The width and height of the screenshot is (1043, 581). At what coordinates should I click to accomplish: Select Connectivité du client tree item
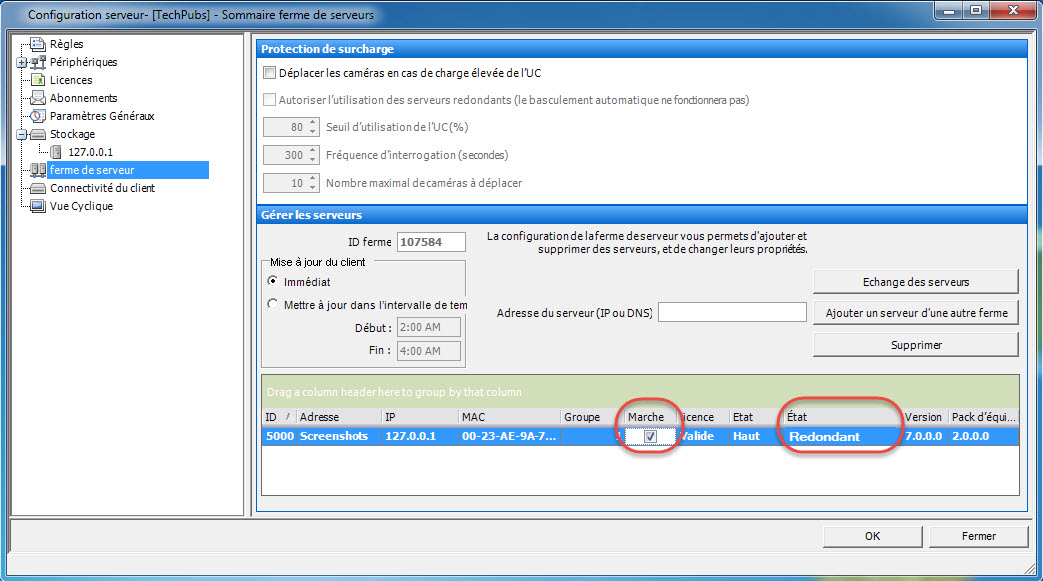click(x=102, y=188)
